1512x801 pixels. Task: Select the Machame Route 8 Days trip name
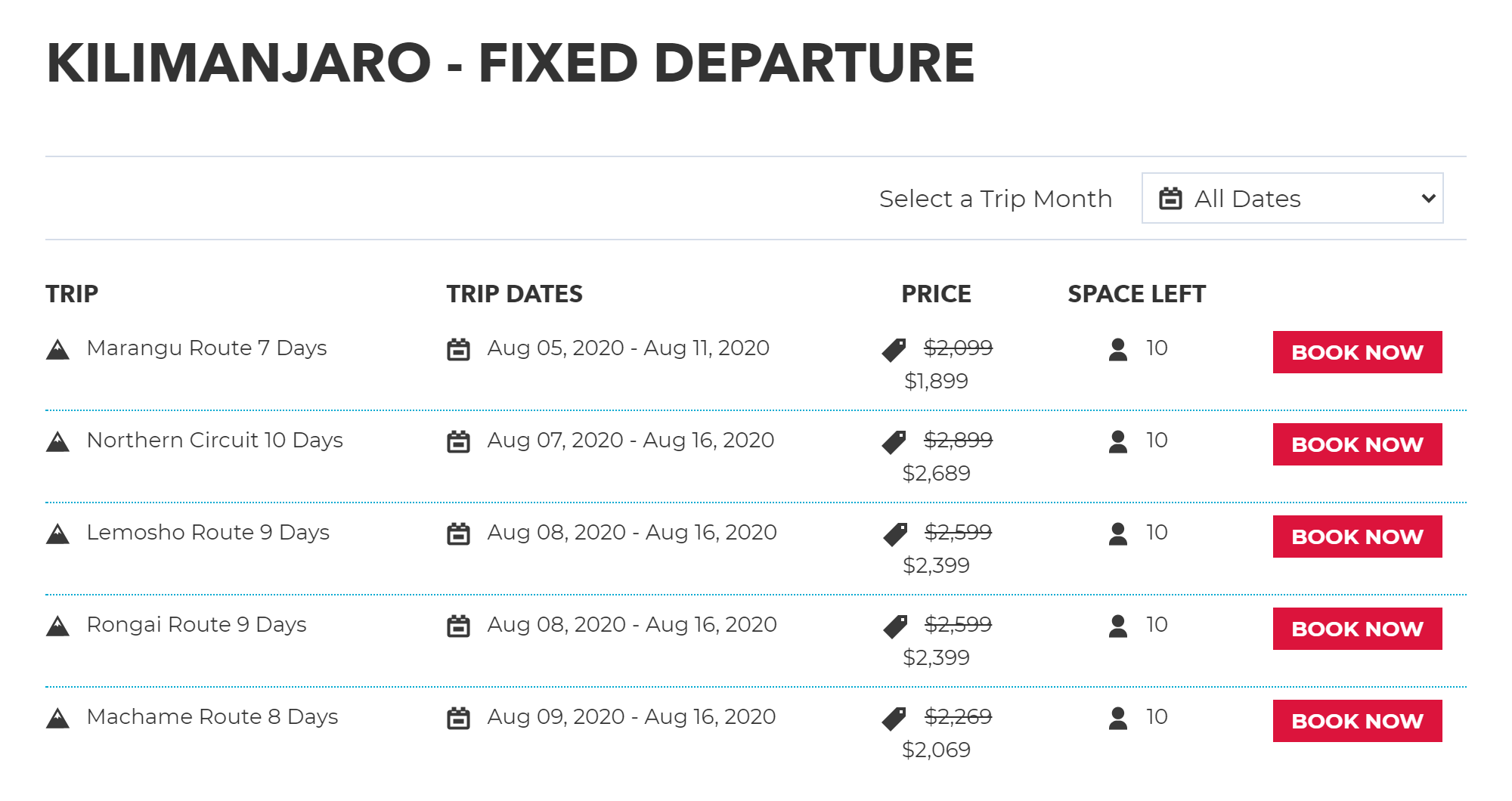(x=212, y=716)
